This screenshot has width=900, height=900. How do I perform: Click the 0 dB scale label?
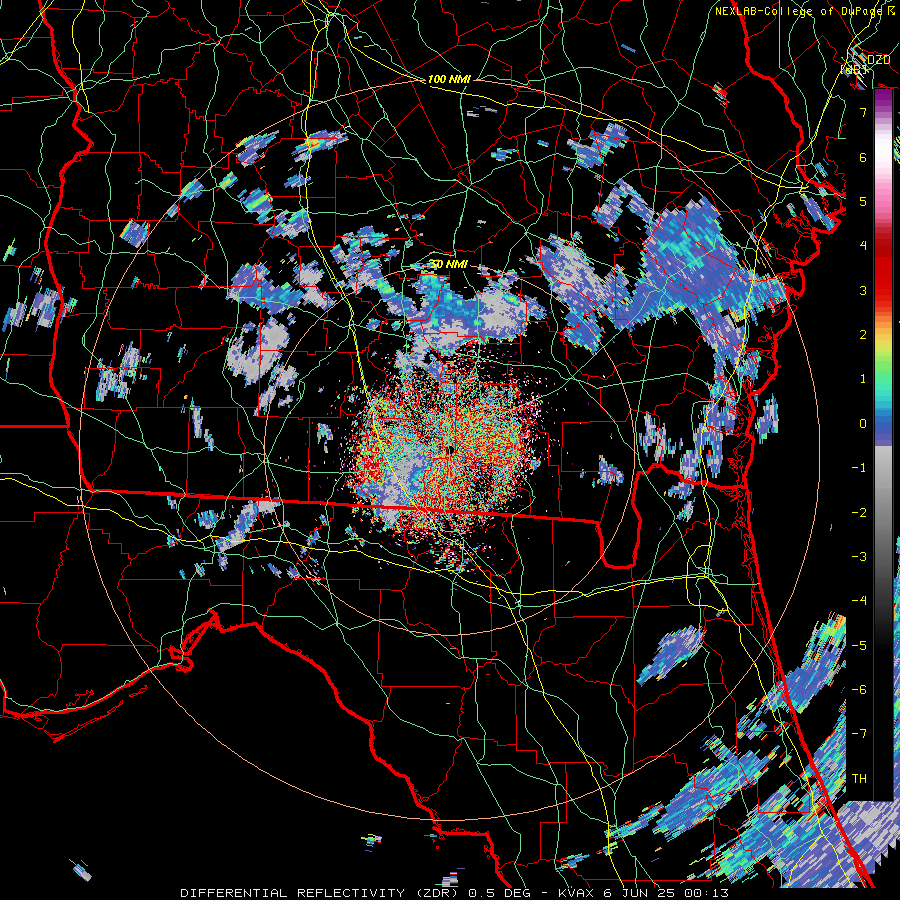coord(863,424)
